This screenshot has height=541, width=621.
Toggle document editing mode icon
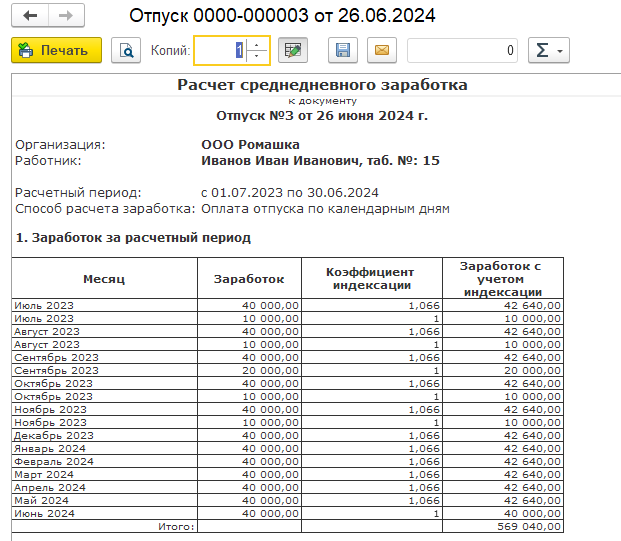coord(292,50)
